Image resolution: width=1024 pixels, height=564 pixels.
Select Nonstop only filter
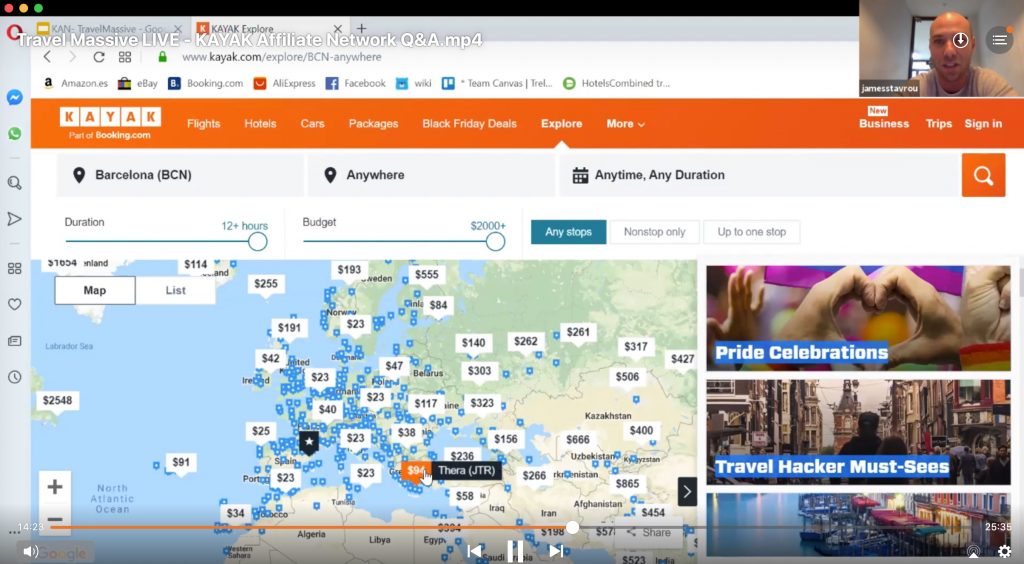coord(654,232)
